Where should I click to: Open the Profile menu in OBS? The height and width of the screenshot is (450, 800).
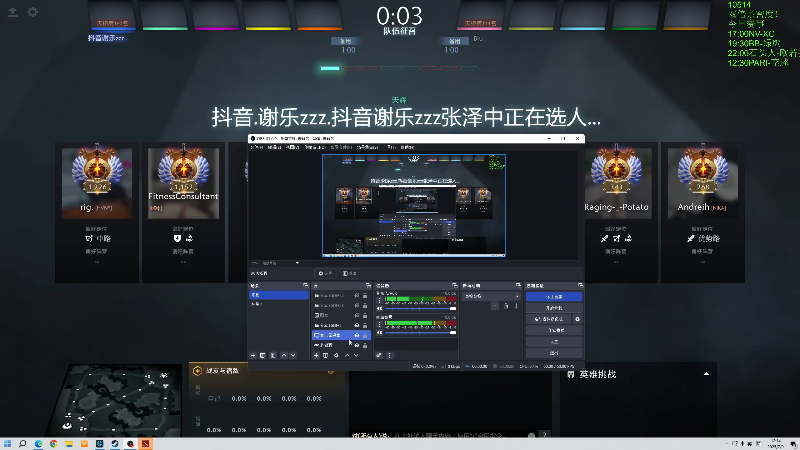point(340,147)
